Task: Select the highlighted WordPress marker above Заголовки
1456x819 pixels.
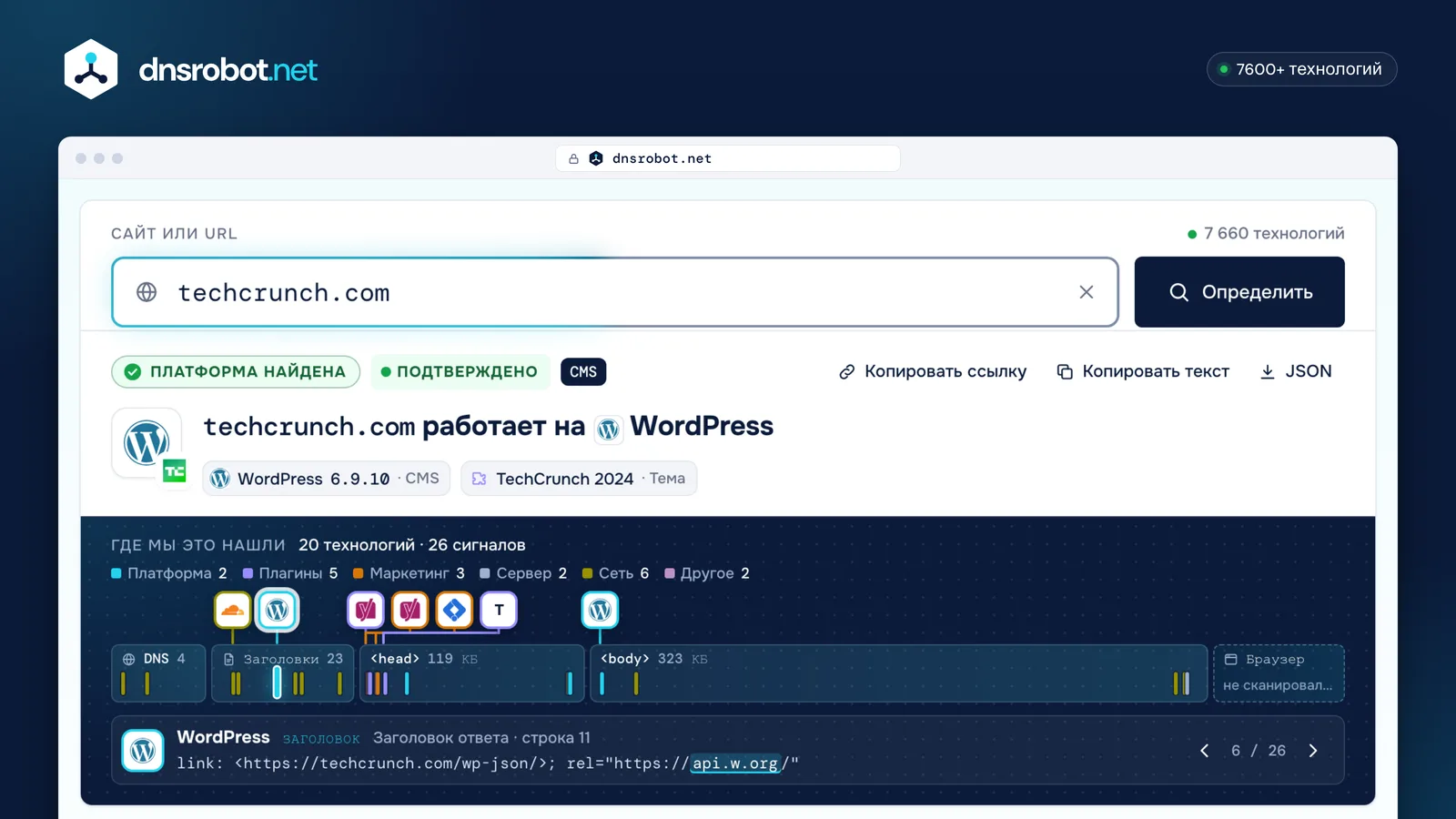Action: (278, 610)
